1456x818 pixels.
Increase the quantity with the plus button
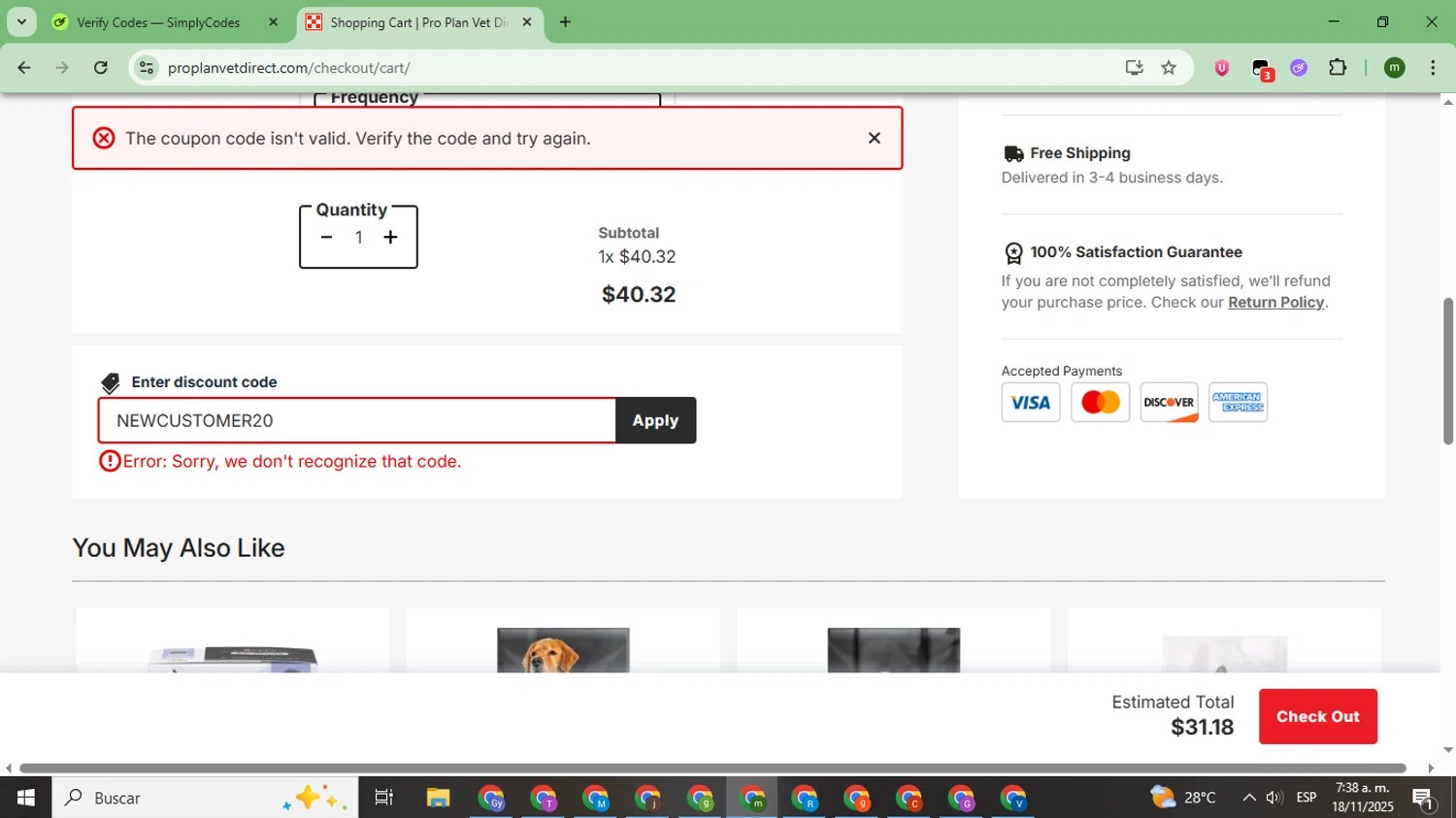coord(390,237)
